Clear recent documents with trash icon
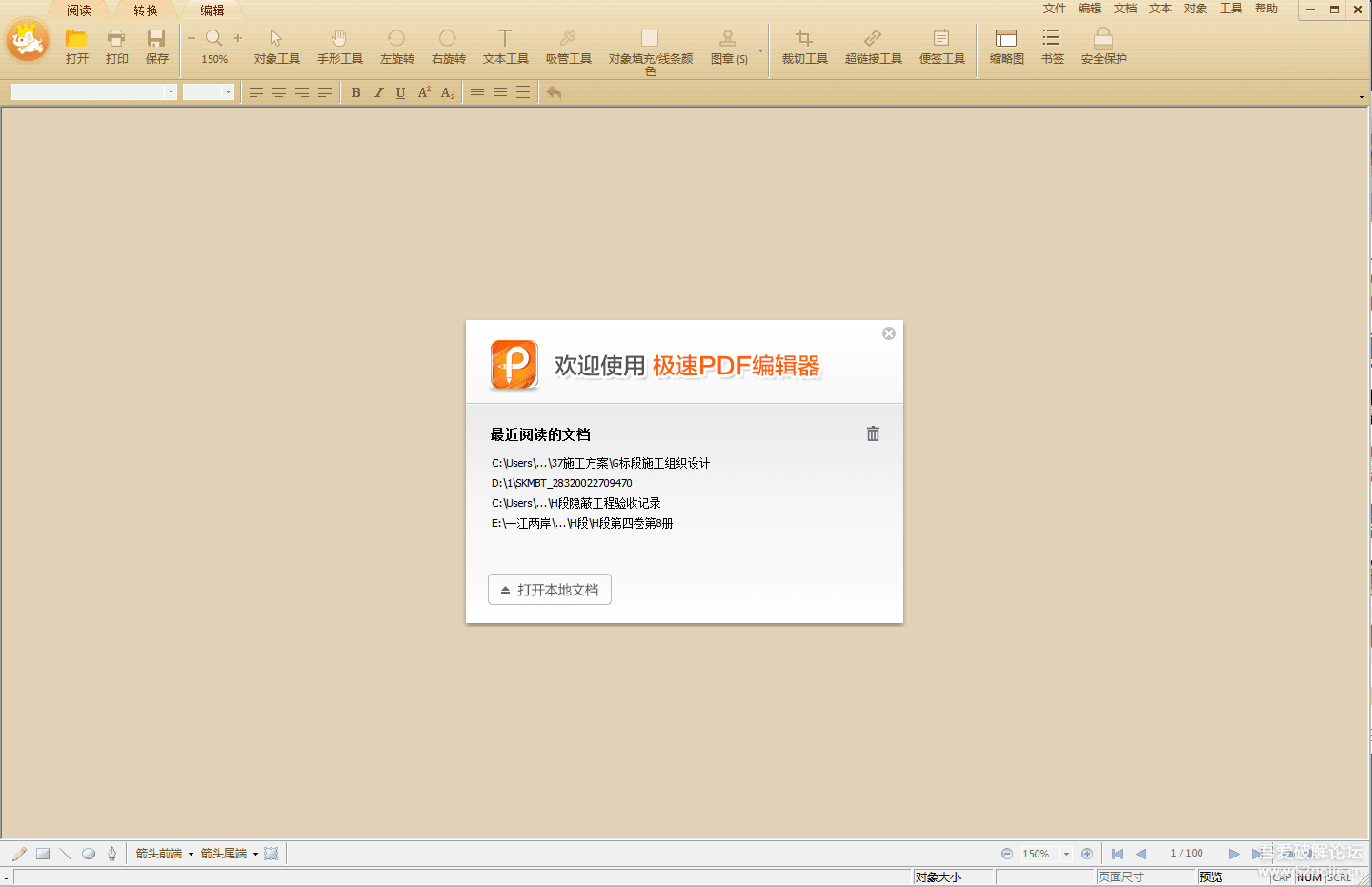 pos(873,433)
